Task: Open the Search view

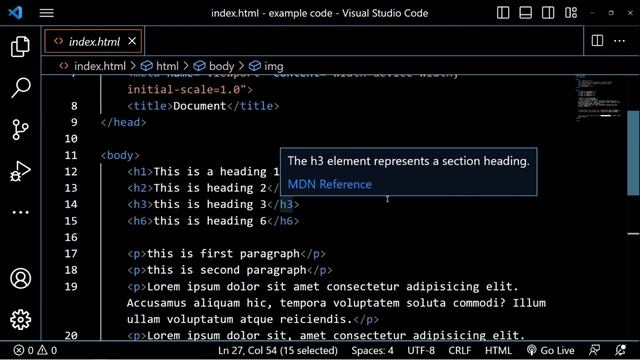Action: coord(20,87)
